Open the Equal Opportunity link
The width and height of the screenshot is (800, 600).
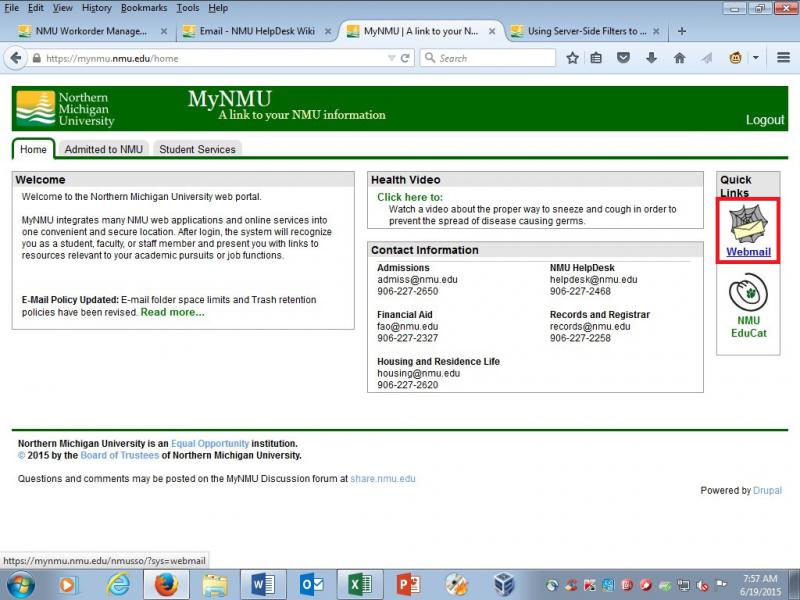pyautogui.click(x=210, y=443)
